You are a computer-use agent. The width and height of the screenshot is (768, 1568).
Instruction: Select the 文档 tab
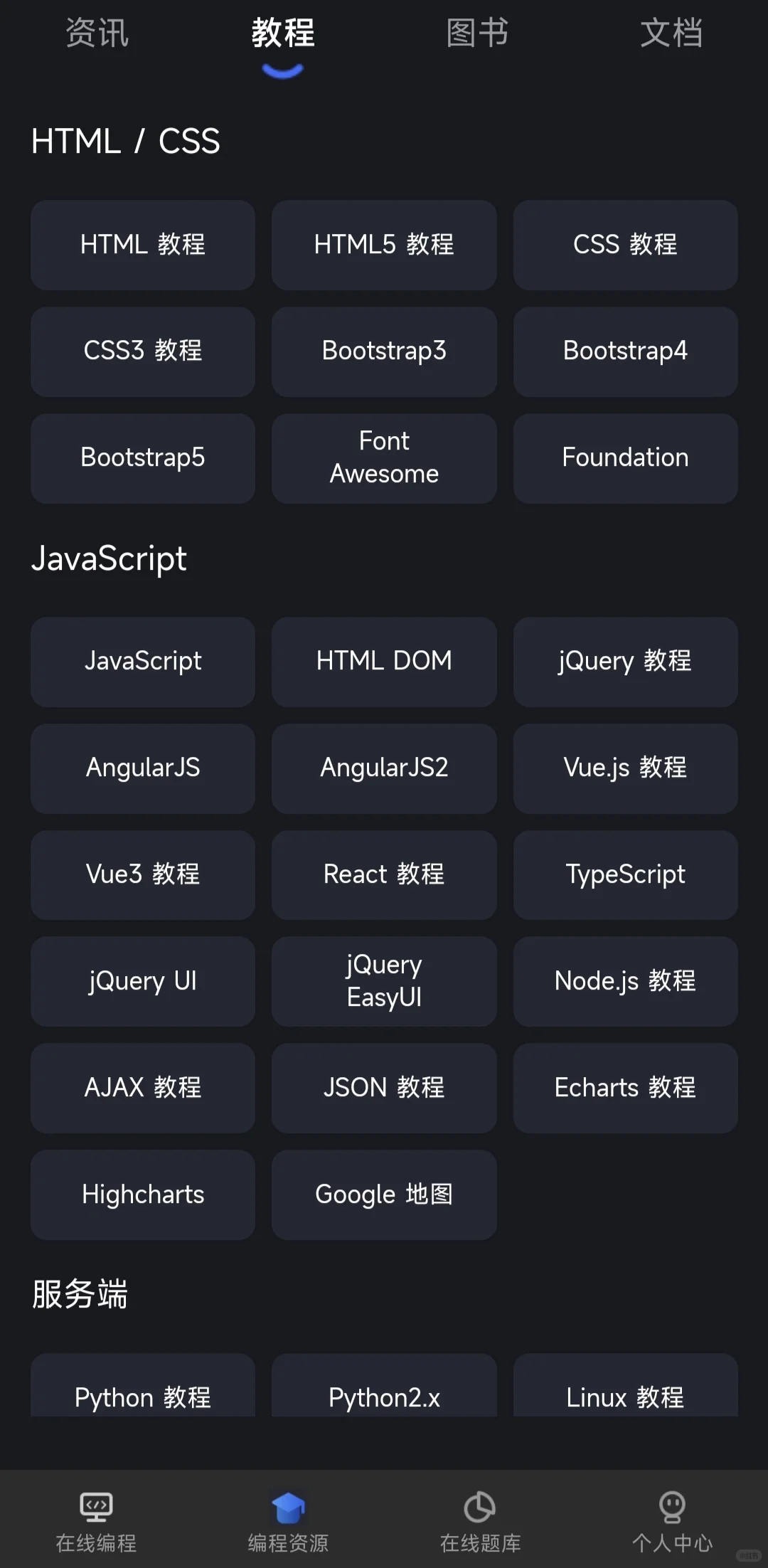671,33
